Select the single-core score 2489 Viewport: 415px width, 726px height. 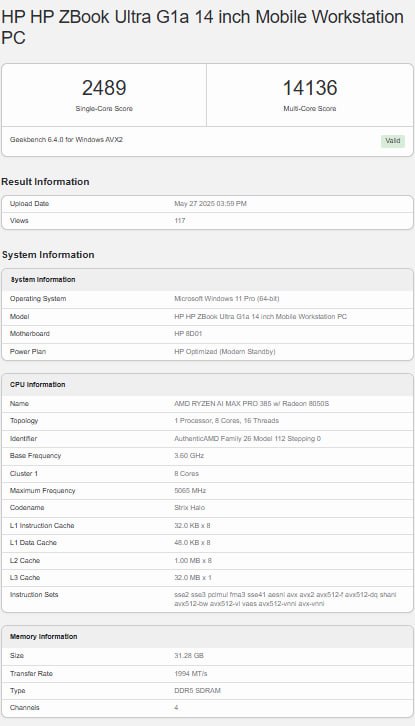point(104,88)
